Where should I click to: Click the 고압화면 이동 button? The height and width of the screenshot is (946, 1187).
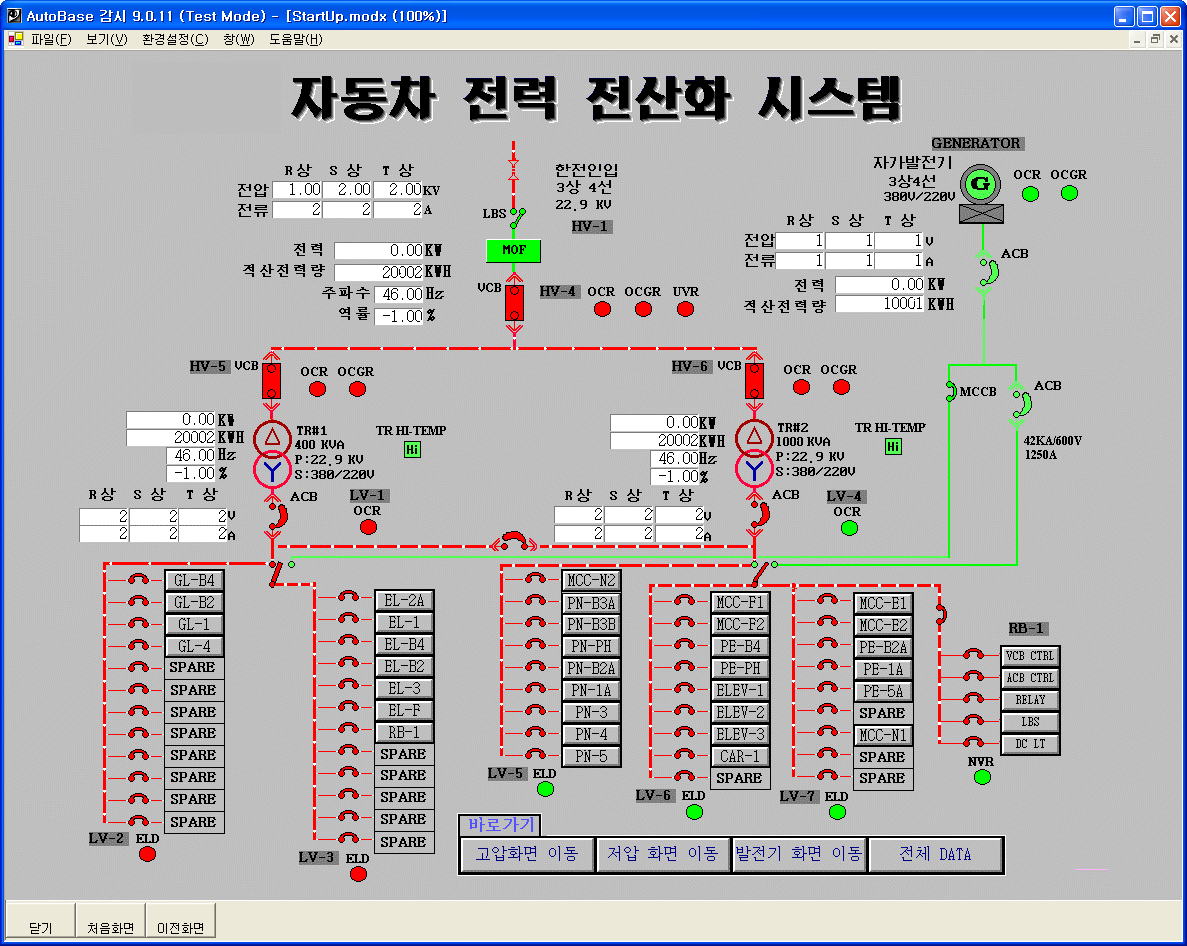[527, 855]
